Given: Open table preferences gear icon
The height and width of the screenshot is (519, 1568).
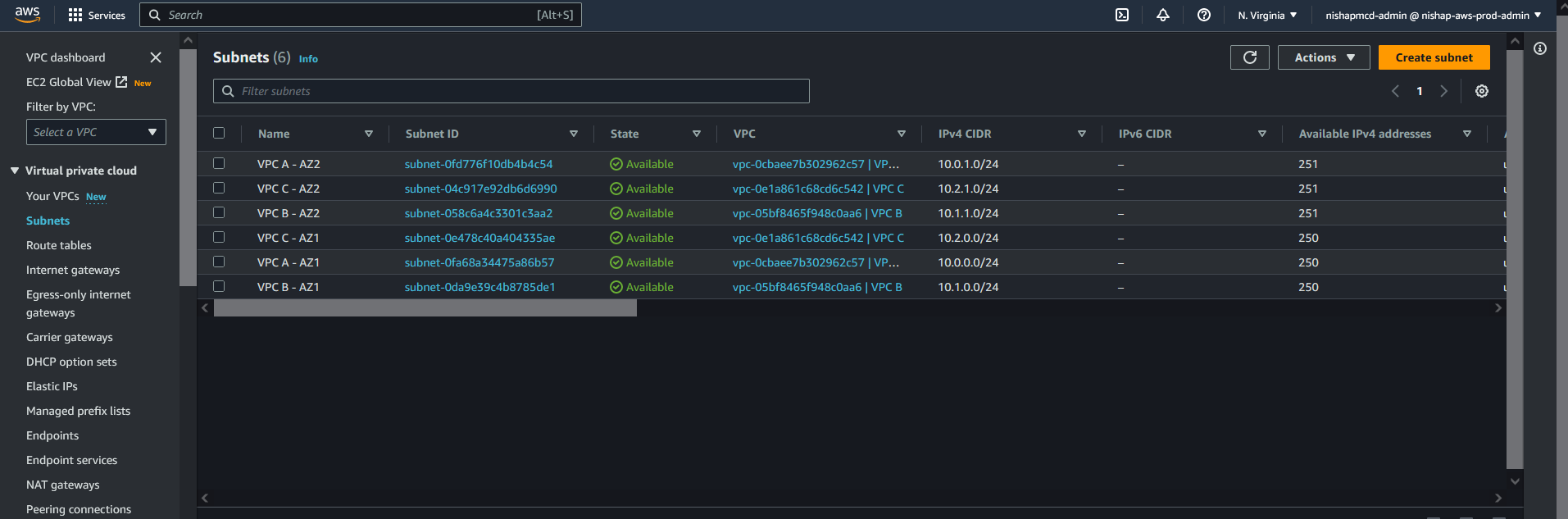Looking at the screenshot, I should click(x=1481, y=91).
